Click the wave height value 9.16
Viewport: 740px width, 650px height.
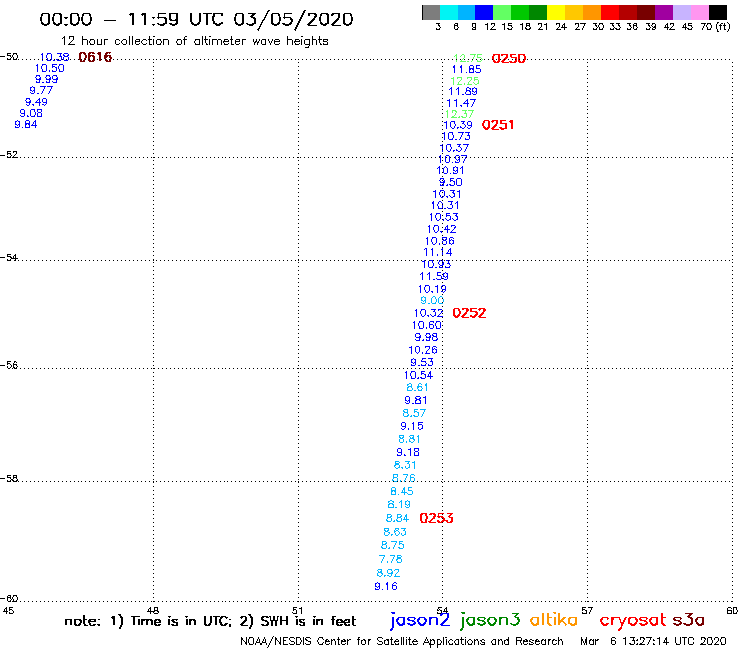pyautogui.click(x=386, y=587)
